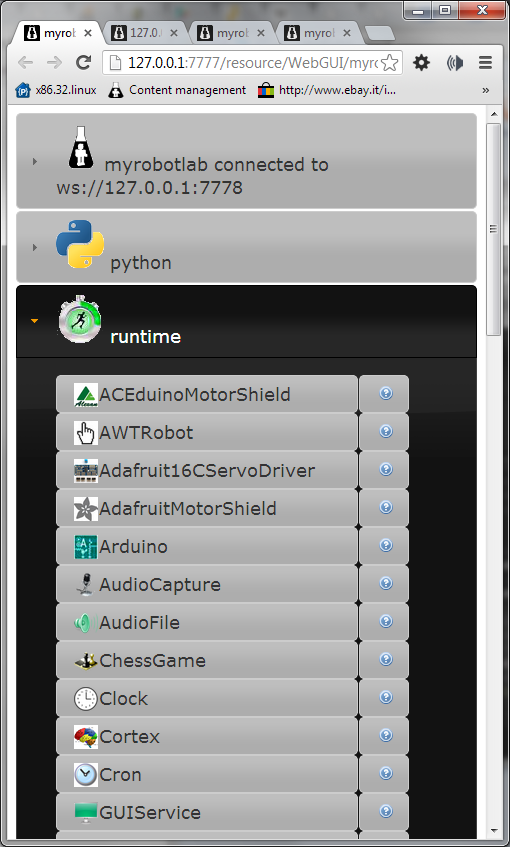This screenshot has height=847, width=510.
Task: Collapse the runtime section
Action: (35, 321)
